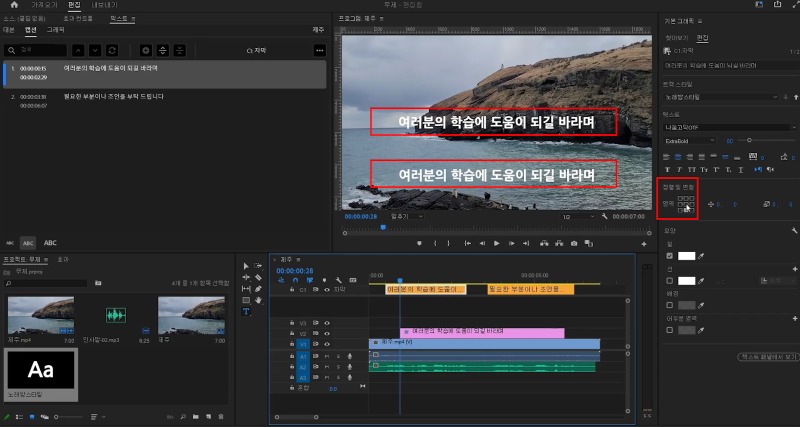This screenshot has height=427, width=800.
Task: Select the Ripple Edit tool
Action: pyautogui.click(x=246, y=277)
